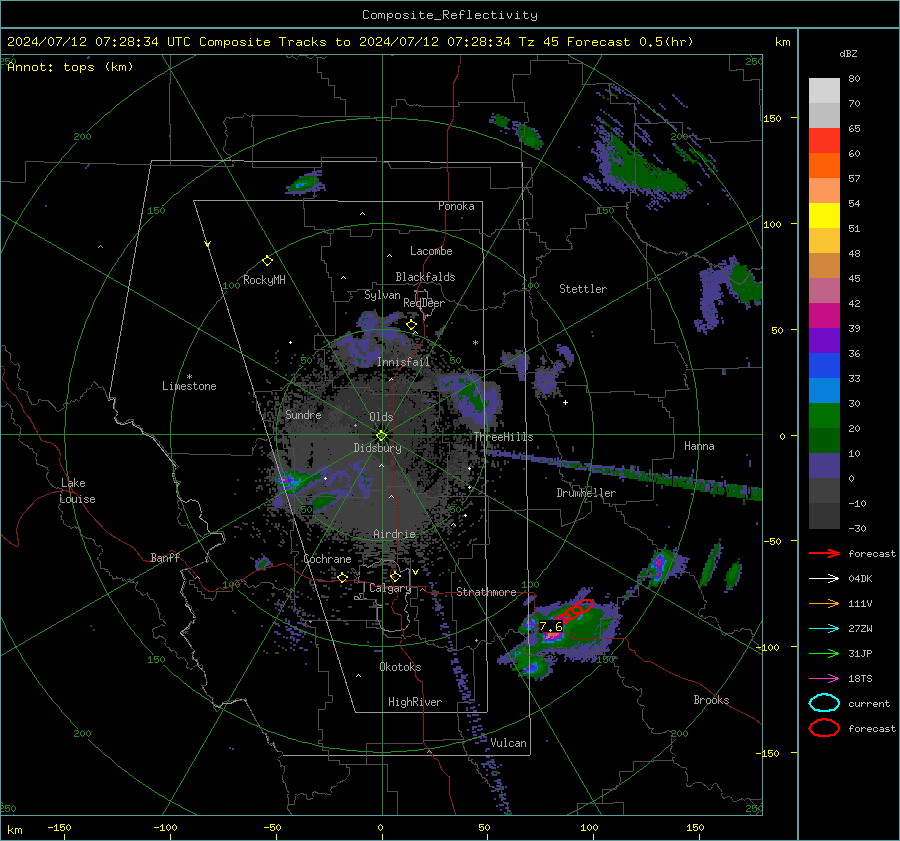Click the Vulcan city label

coord(508,743)
